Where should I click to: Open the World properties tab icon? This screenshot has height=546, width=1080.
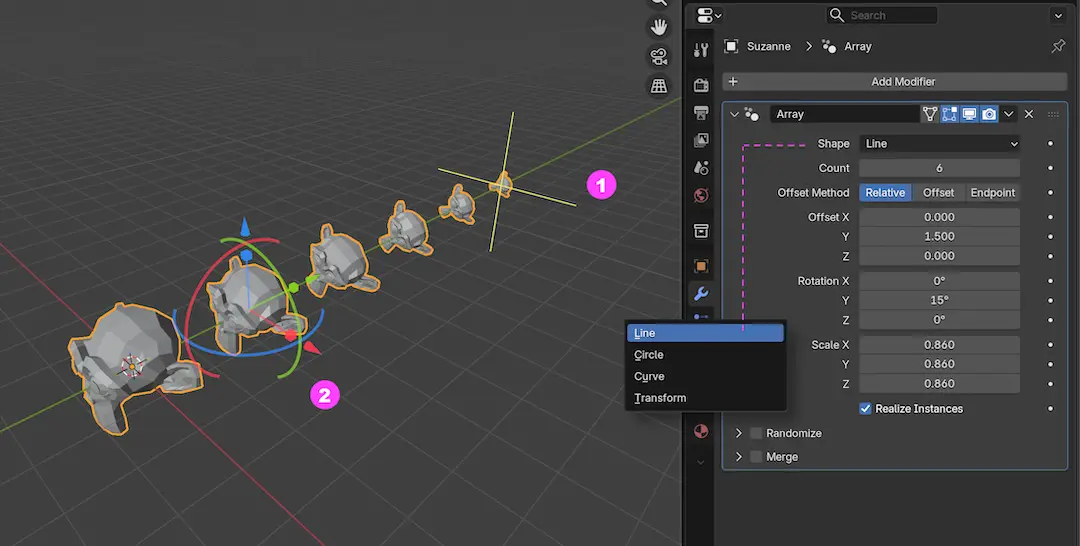(701, 195)
